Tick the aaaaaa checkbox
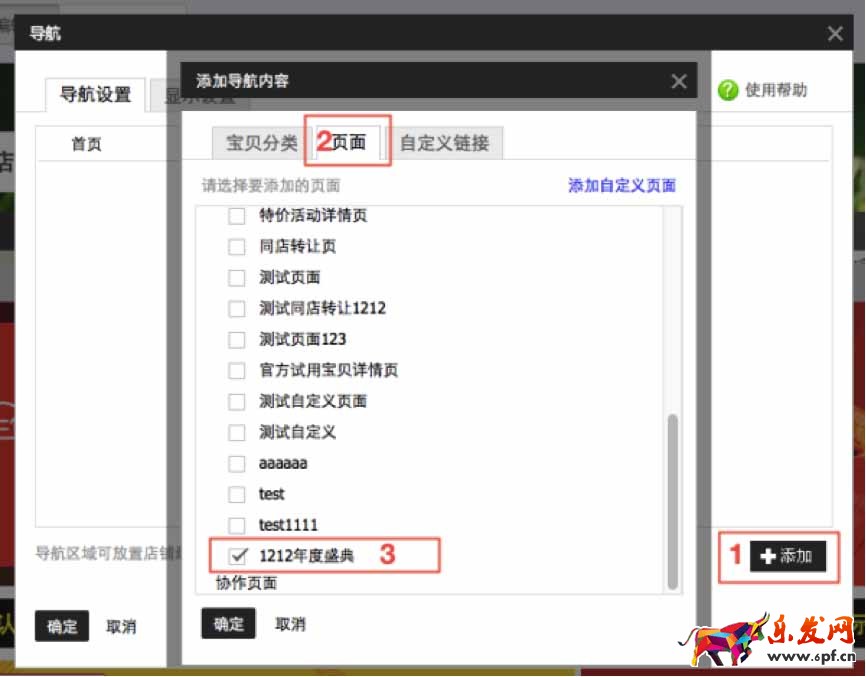 coord(237,464)
